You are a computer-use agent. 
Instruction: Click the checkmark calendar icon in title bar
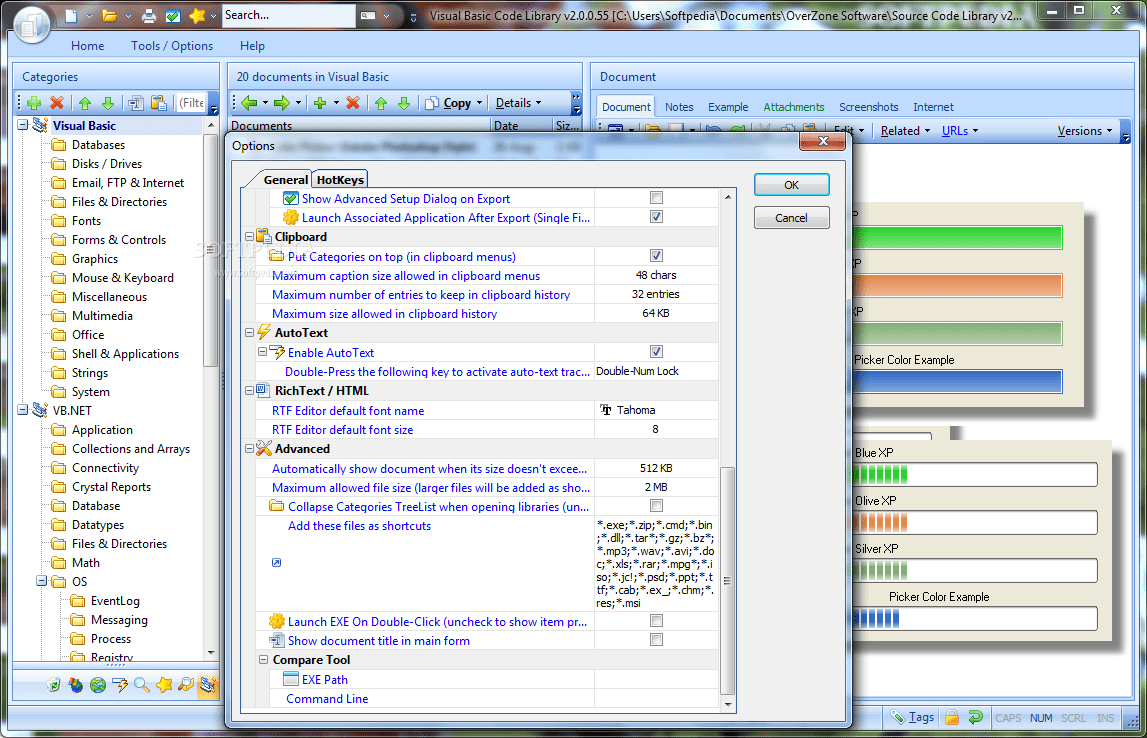click(173, 15)
